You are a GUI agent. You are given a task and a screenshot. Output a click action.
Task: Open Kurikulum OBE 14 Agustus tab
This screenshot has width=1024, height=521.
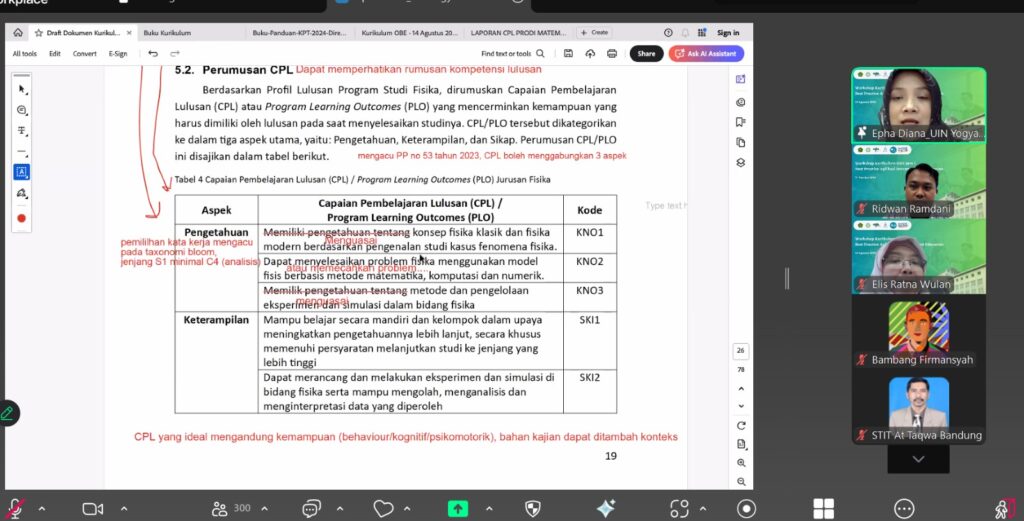(x=409, y=33)
